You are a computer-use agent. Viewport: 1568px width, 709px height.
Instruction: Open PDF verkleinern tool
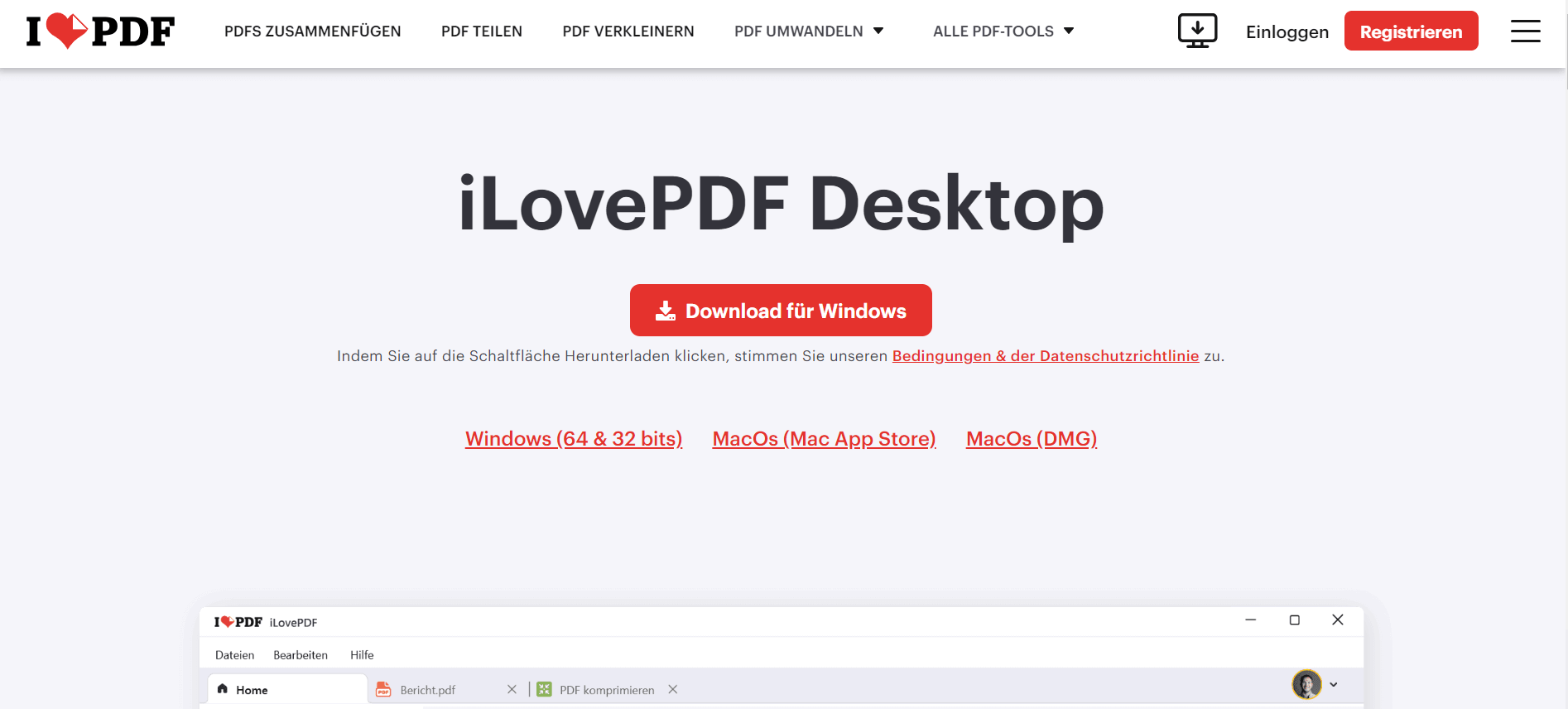[628, 31]
